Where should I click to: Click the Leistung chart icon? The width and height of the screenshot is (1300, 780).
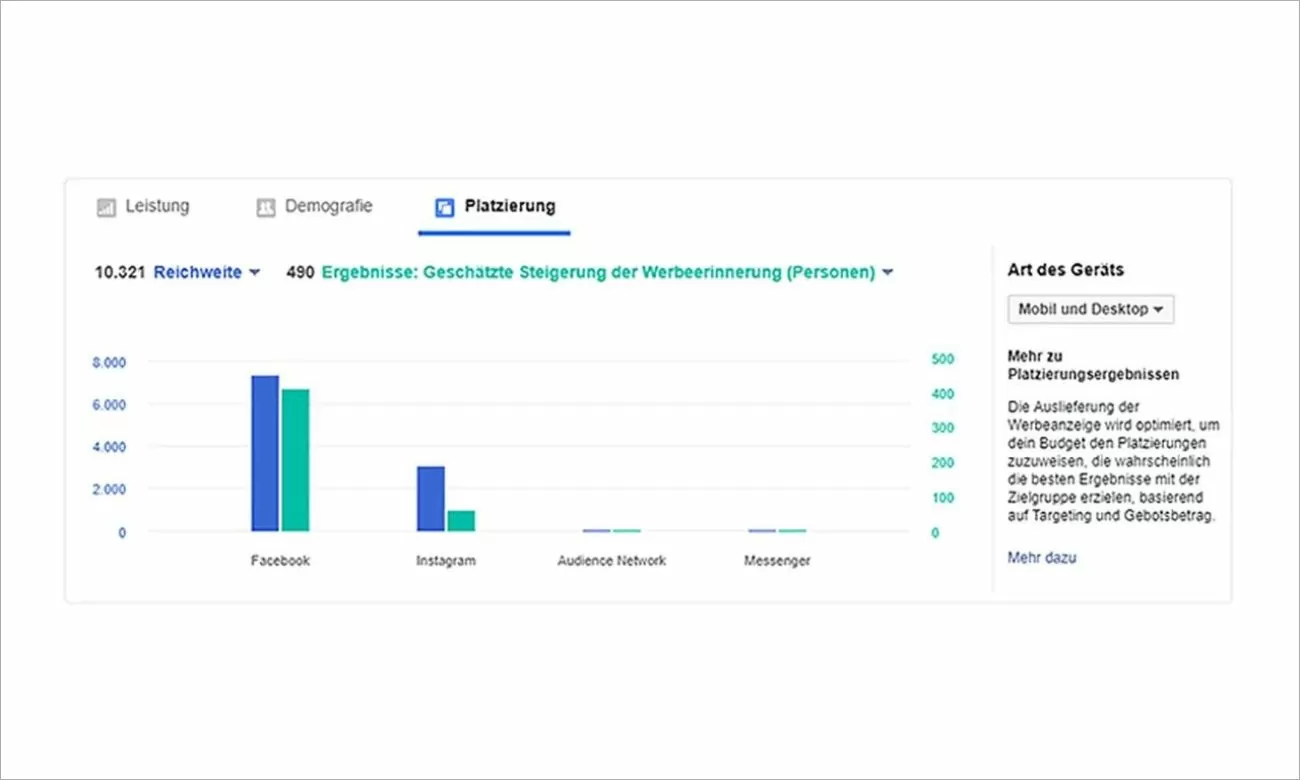106,206
